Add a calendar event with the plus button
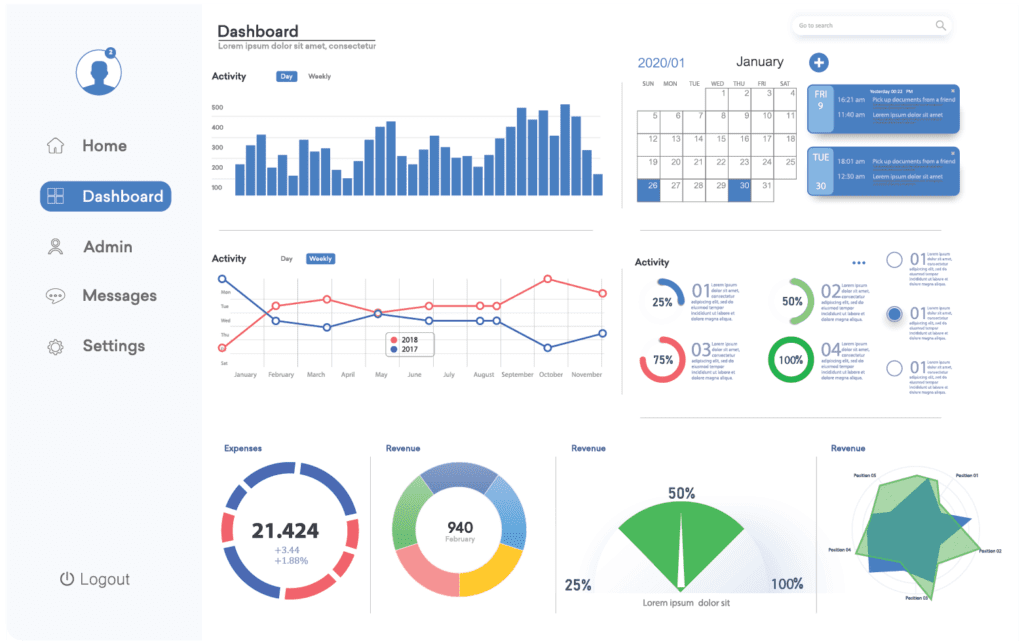Viewport: 1024px width, 641px height. 818,63
